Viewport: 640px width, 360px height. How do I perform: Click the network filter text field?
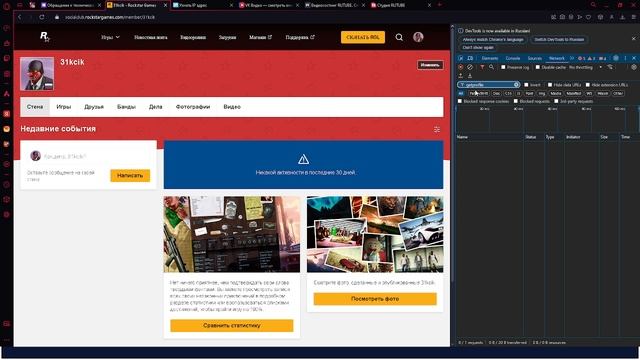pyautogui.click(x=489, y=84)
